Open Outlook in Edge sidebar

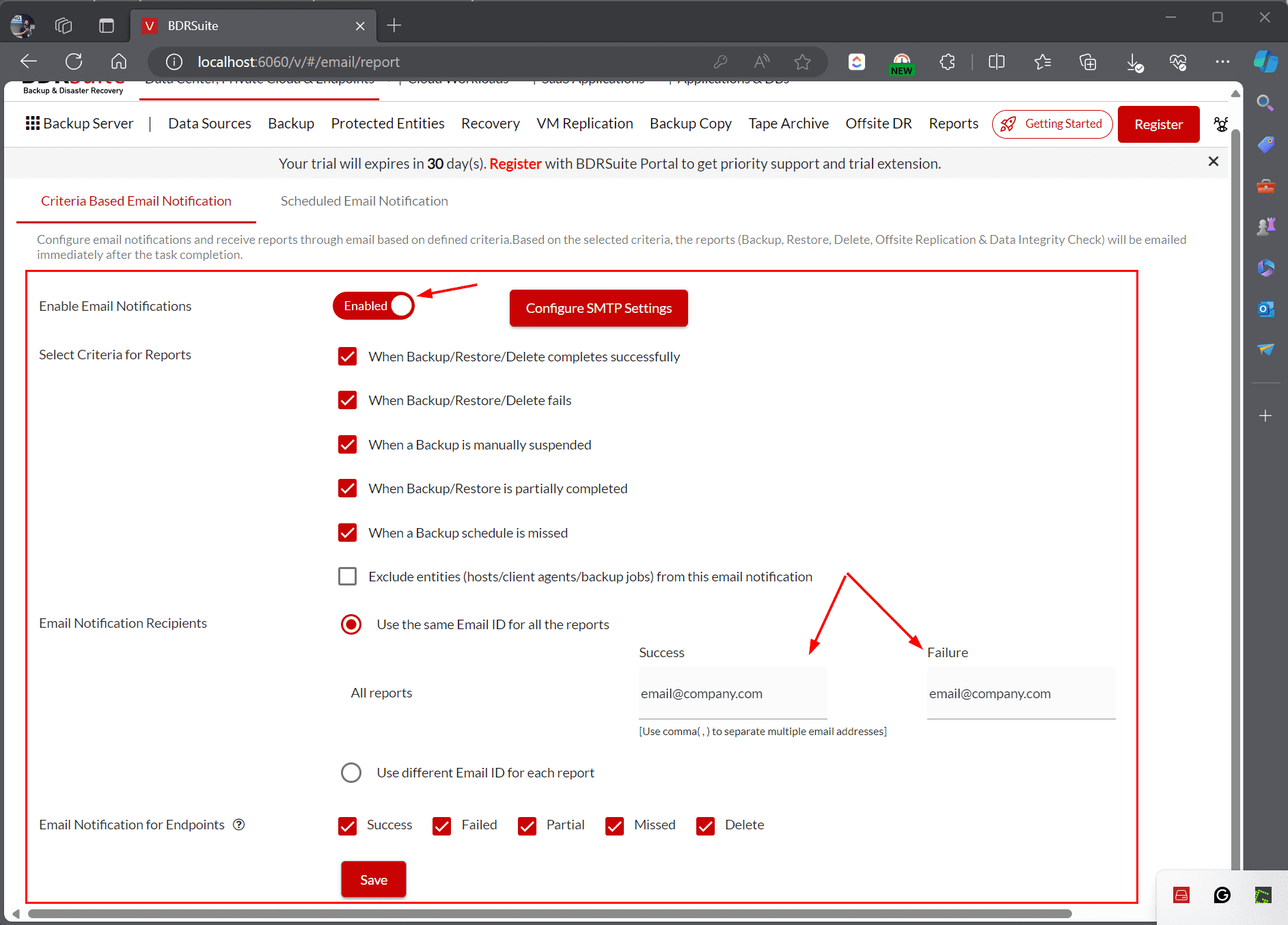[1265, 309]
